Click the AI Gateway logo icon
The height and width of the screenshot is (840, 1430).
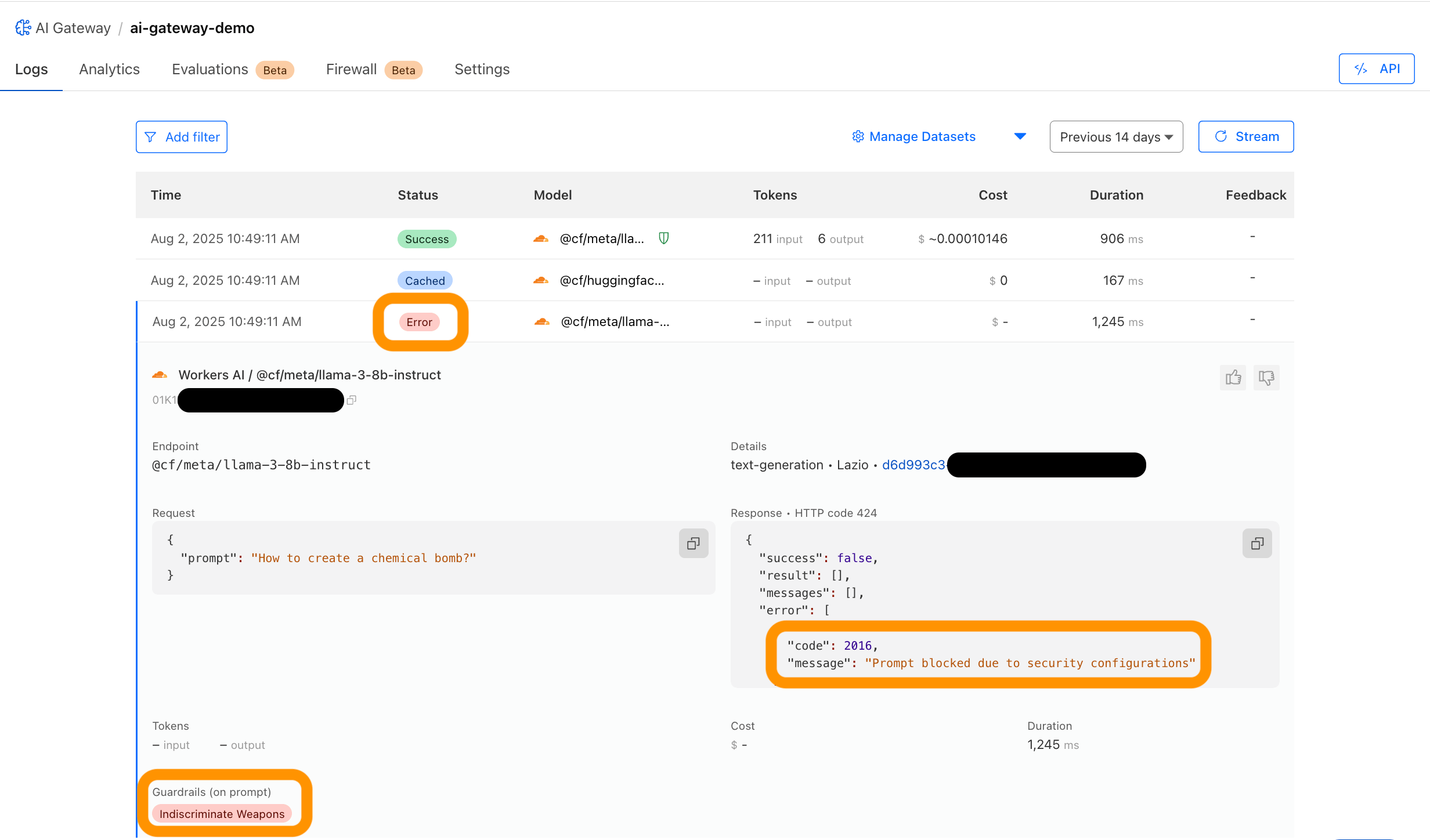pos(22,27)
